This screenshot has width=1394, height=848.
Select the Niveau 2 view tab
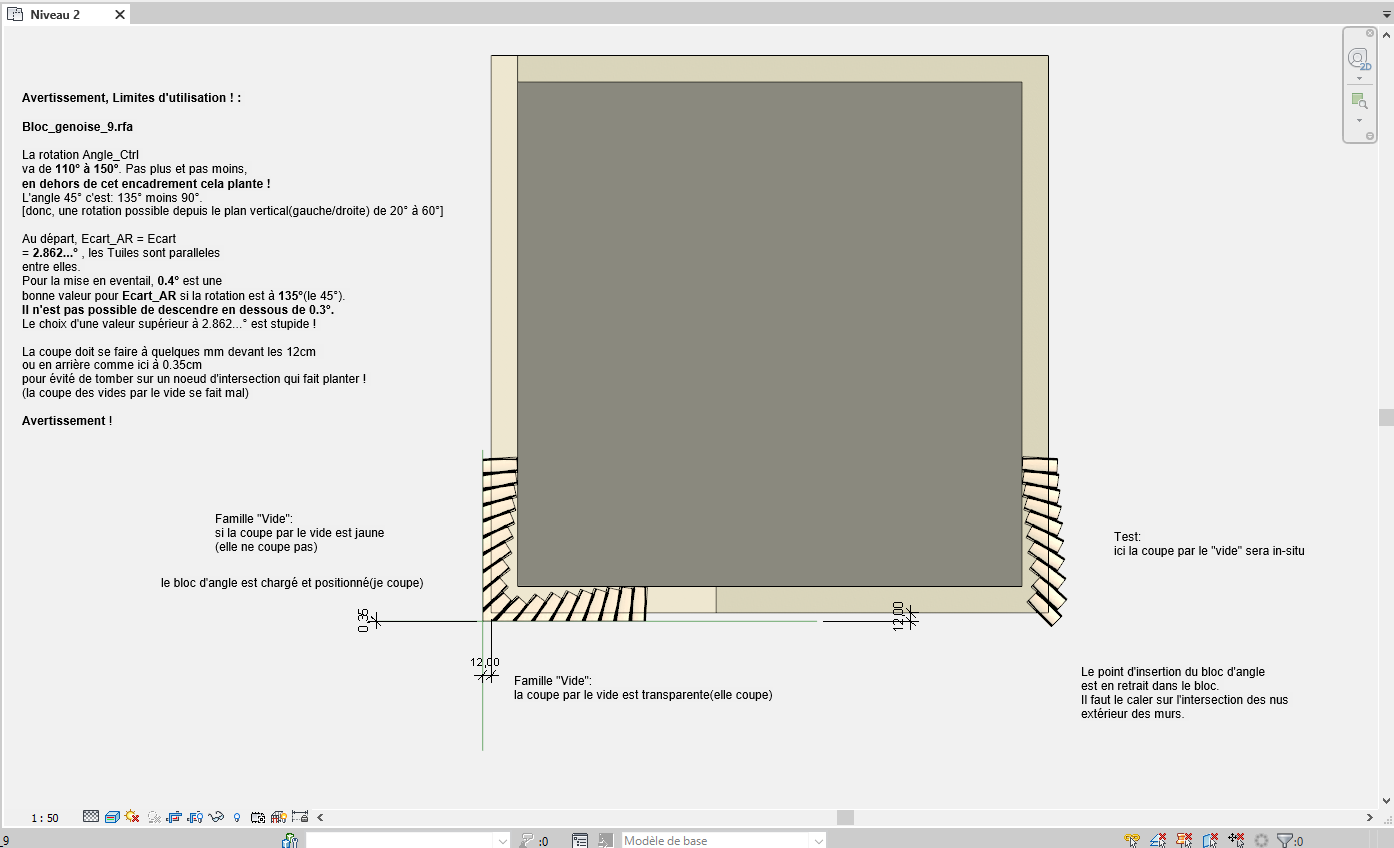[x=55, y=15]
